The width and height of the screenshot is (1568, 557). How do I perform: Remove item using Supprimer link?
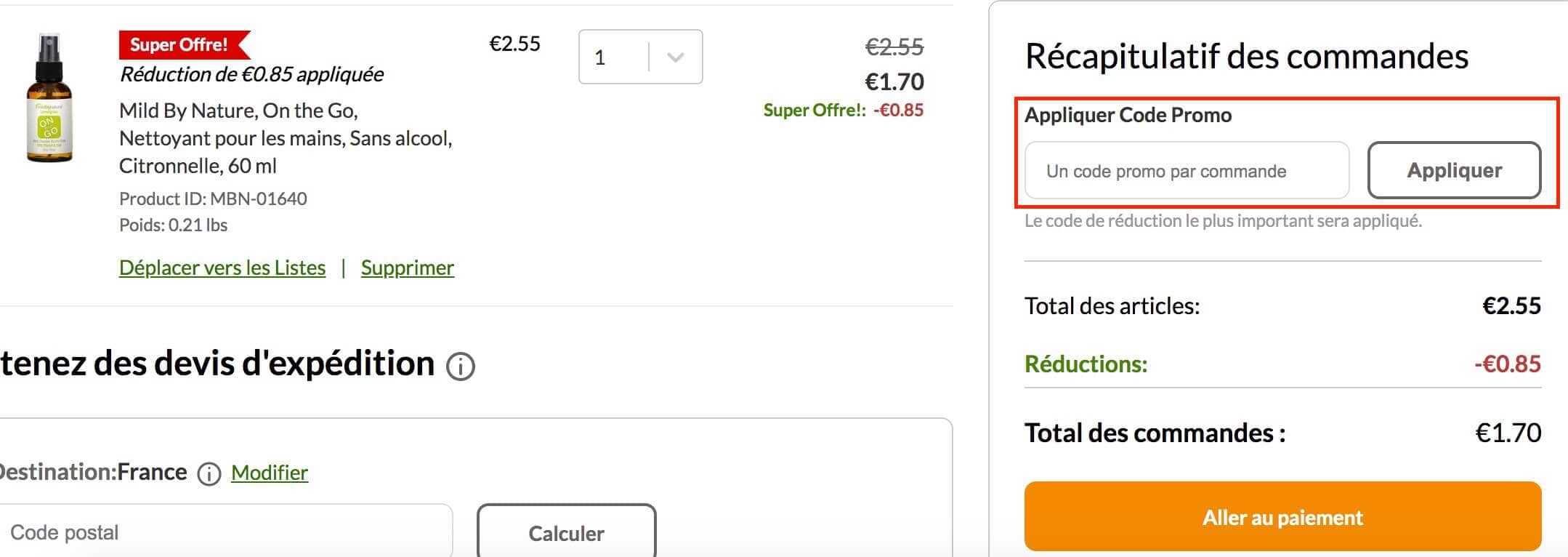(x=408, y=268)
